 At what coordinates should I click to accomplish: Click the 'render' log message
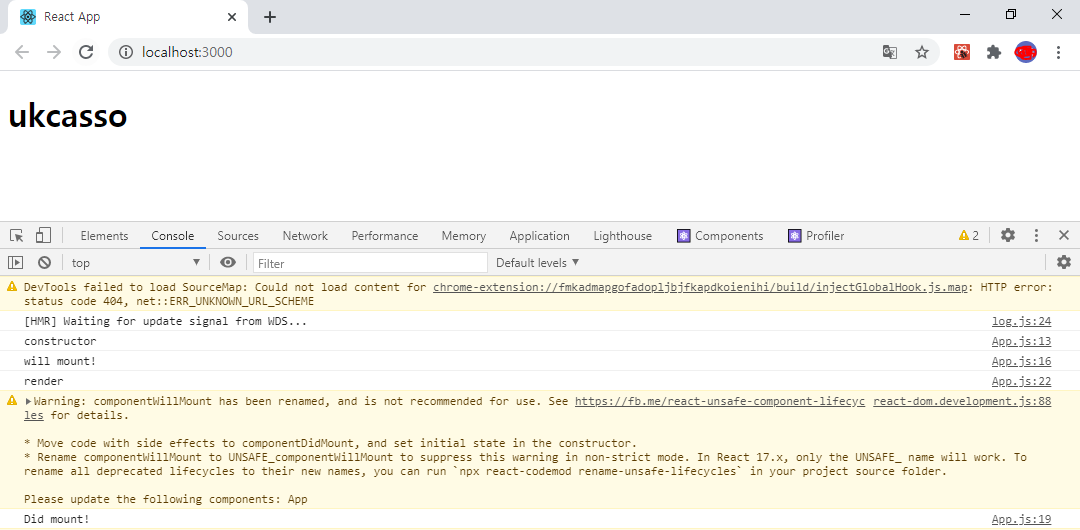tap(43, 381)
